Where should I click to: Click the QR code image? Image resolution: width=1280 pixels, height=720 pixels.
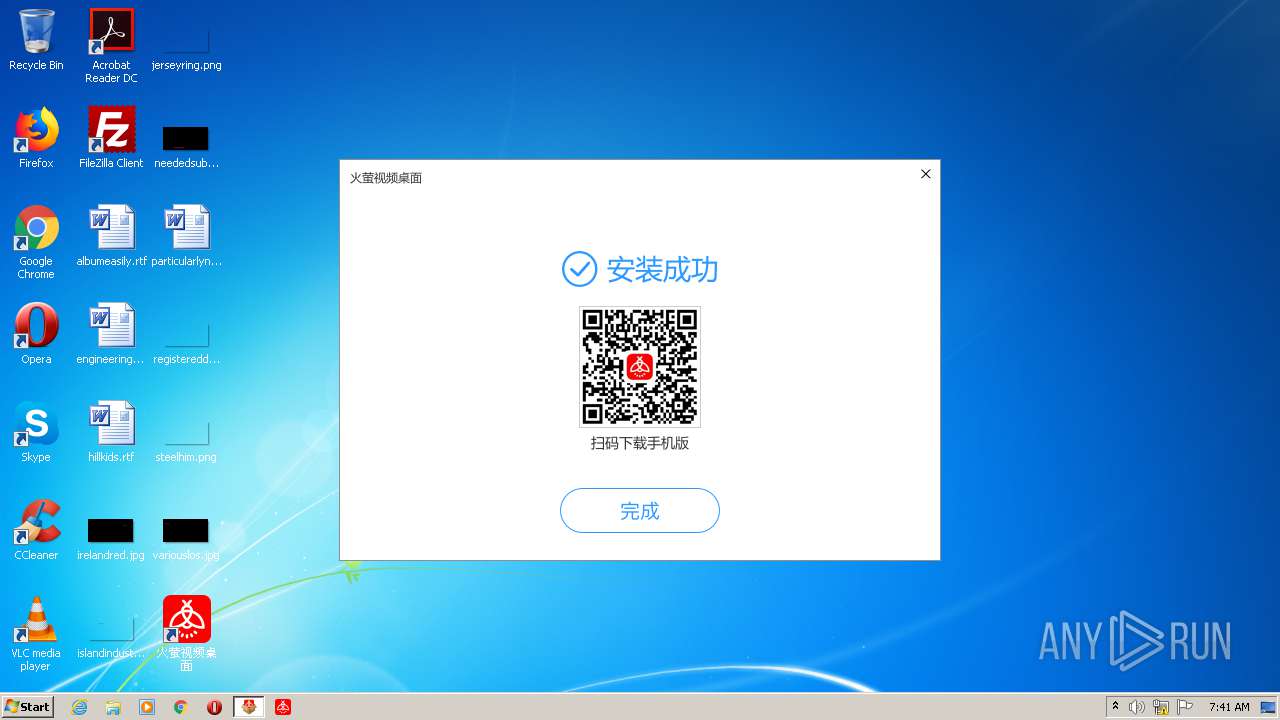coord(640,367)
